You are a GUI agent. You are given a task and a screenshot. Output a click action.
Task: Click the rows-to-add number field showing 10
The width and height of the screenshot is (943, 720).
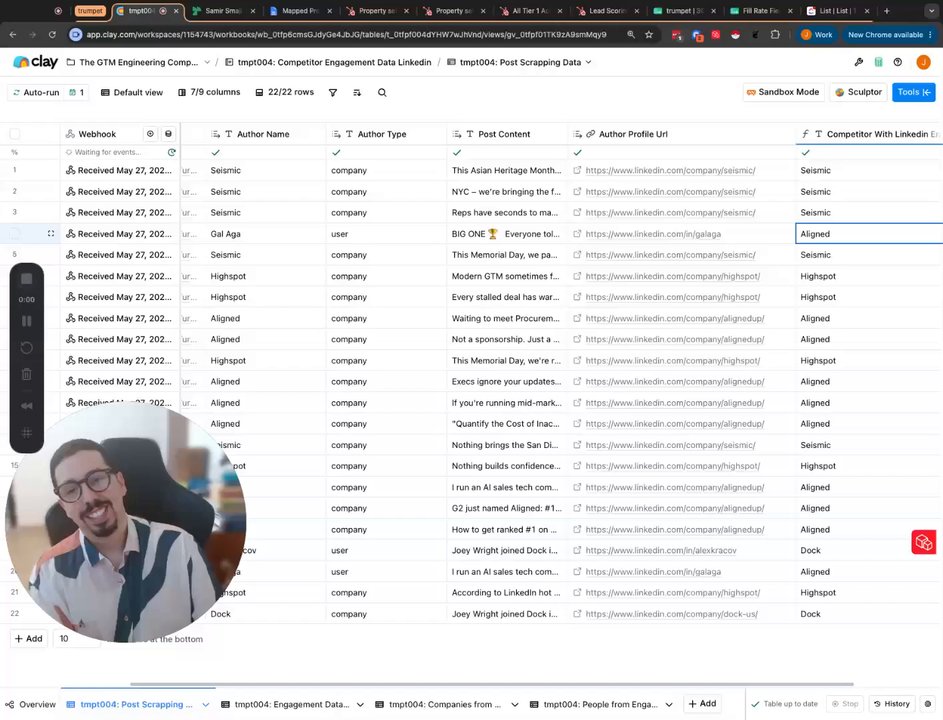[x=76, y=639]
